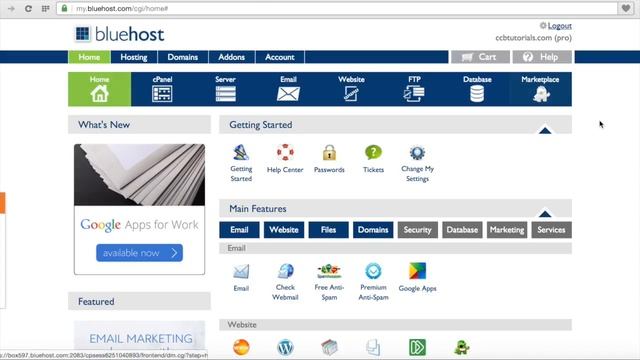Click the available now button
640x360 pixels.
click(x=139, y=253)
